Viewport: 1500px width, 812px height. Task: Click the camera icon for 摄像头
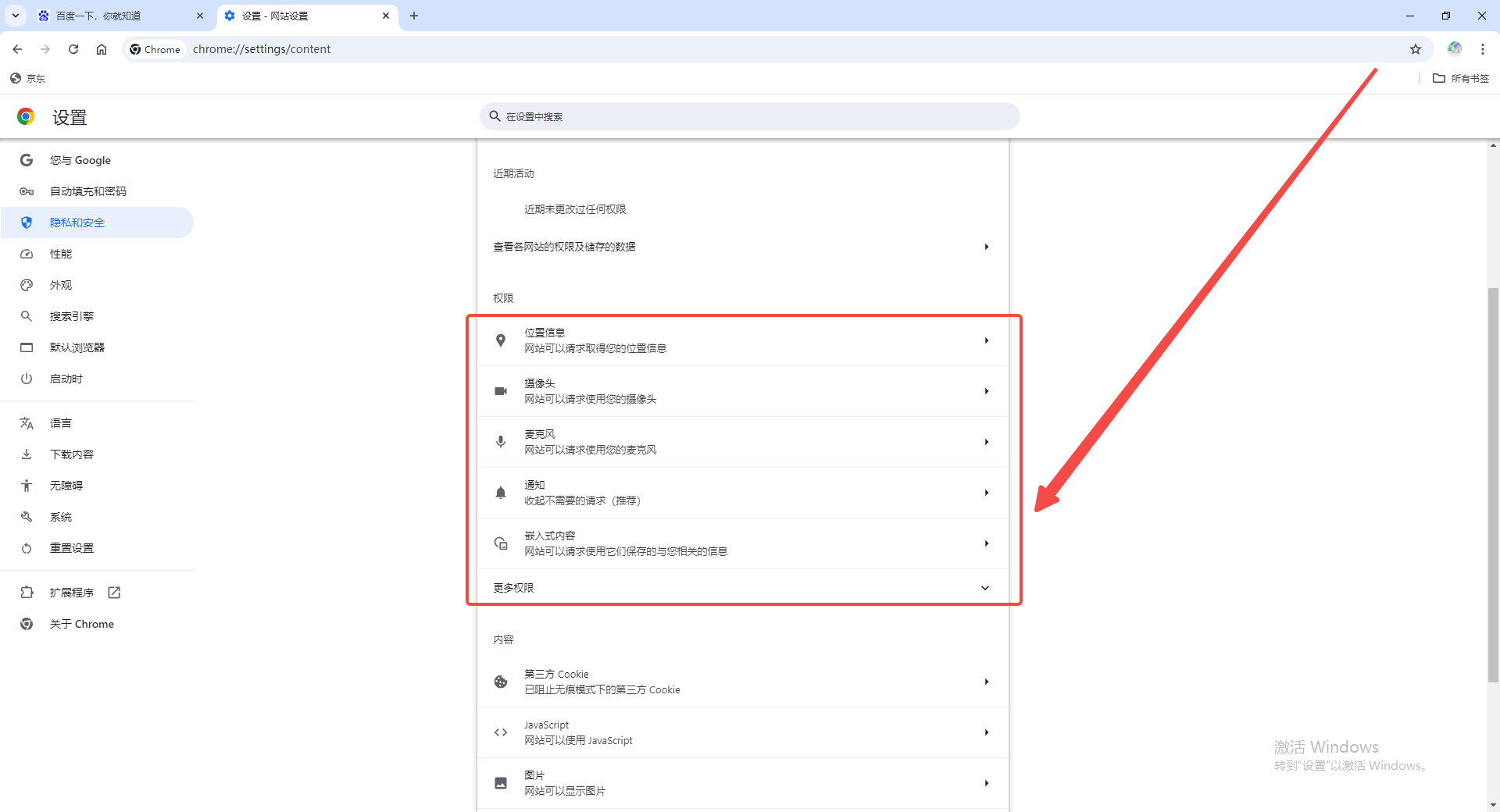click(x=501, y=391)
